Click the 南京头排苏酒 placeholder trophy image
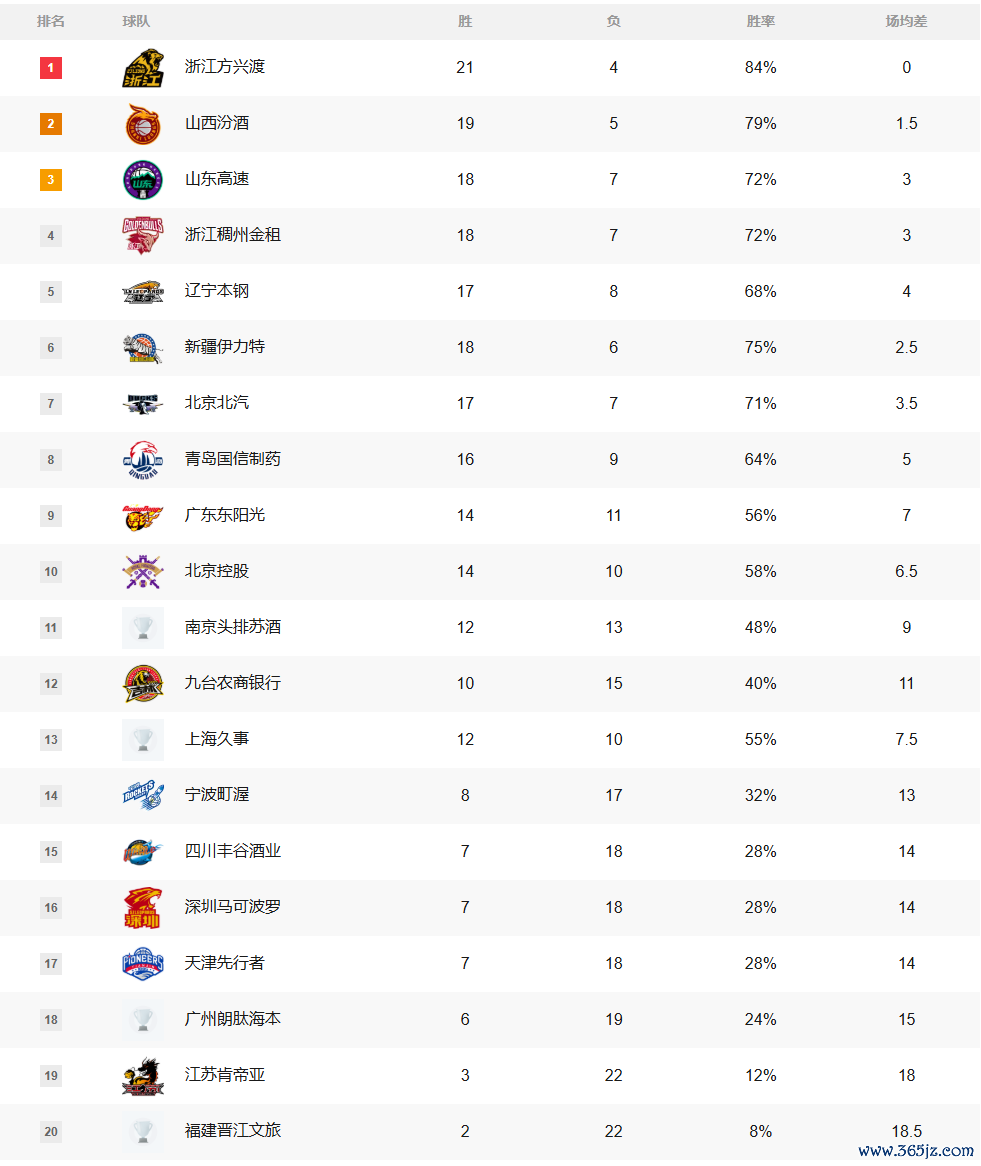981x1166 pixels. [143, 628]
